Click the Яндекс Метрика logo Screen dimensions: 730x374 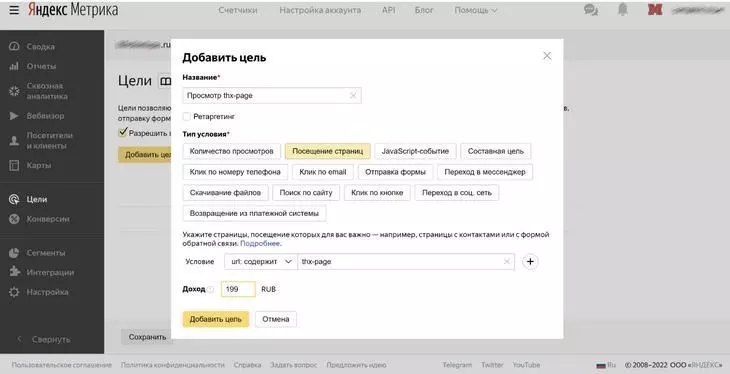coord(72,10)
